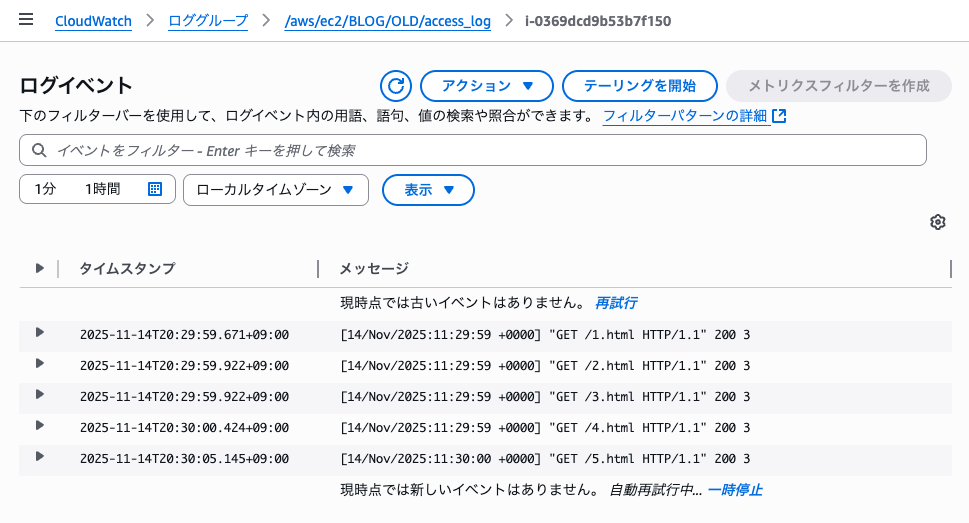Open the アクション dropdown menu

[x=487, y=86]
